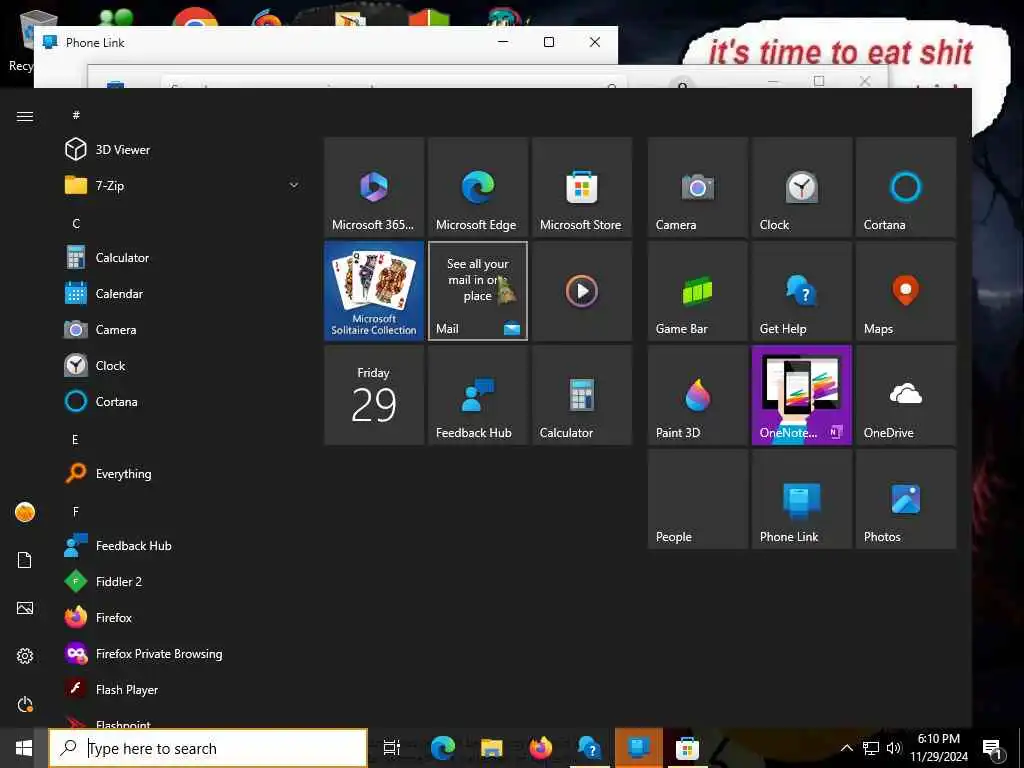Open the Everything search app
Screen dimensions: 1024x768
183,473
